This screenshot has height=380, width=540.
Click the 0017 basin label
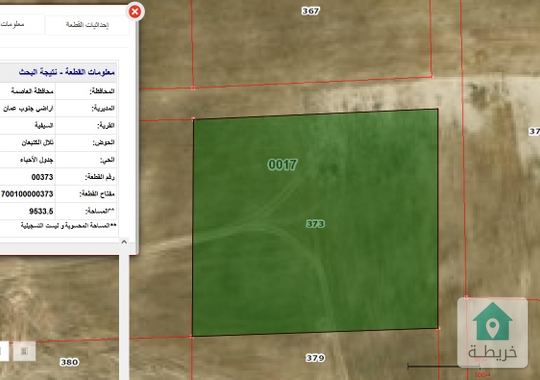pos(282,165)
